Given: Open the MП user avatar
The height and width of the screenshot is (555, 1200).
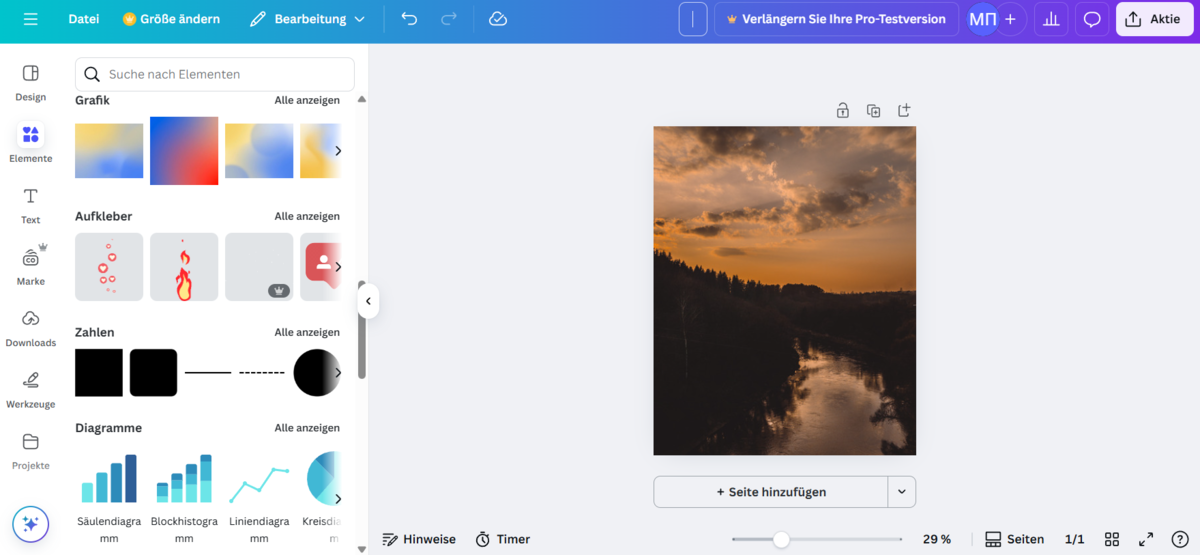Looking at the screenshot, I should [x=982, y=19].
